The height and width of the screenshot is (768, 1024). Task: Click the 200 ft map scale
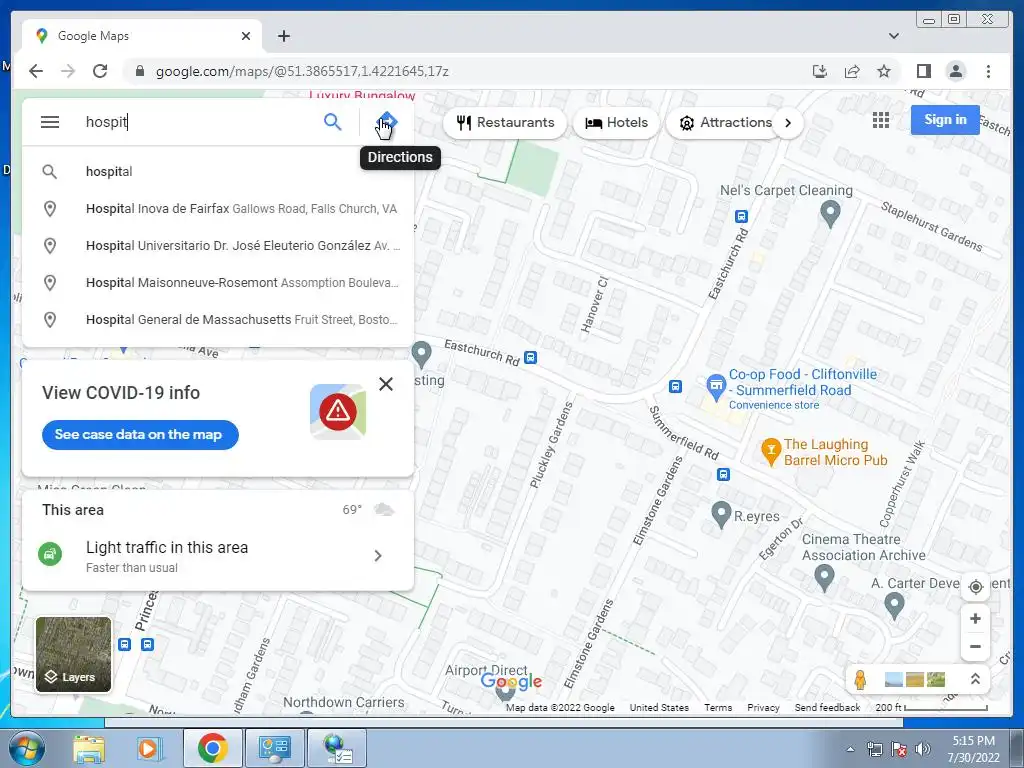click(x=931, y=708)
